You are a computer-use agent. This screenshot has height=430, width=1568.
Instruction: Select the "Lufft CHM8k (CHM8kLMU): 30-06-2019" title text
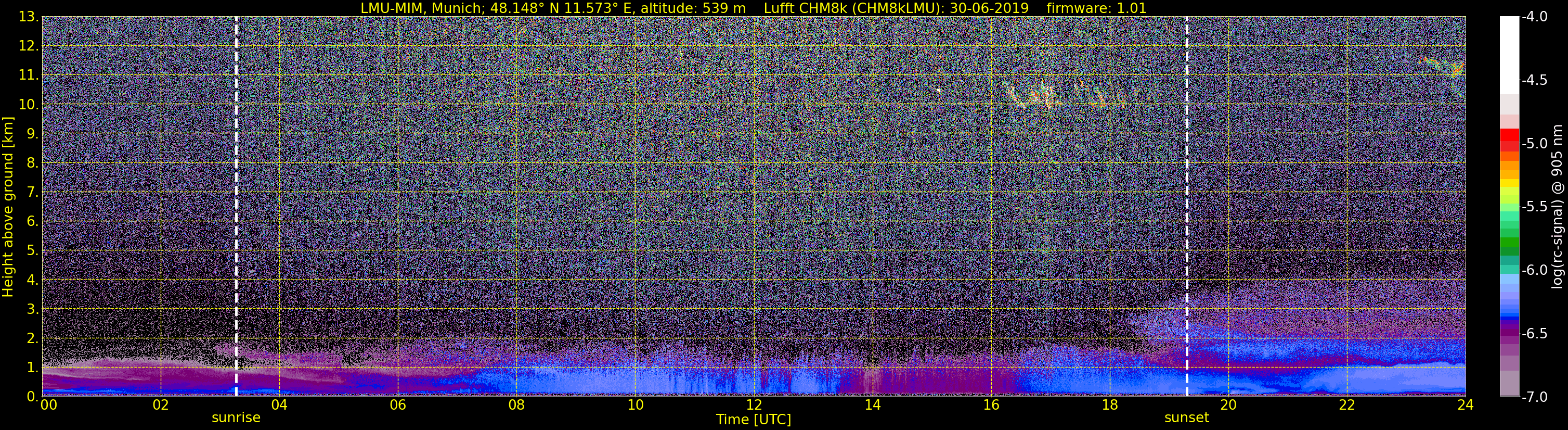click(896, 8)
